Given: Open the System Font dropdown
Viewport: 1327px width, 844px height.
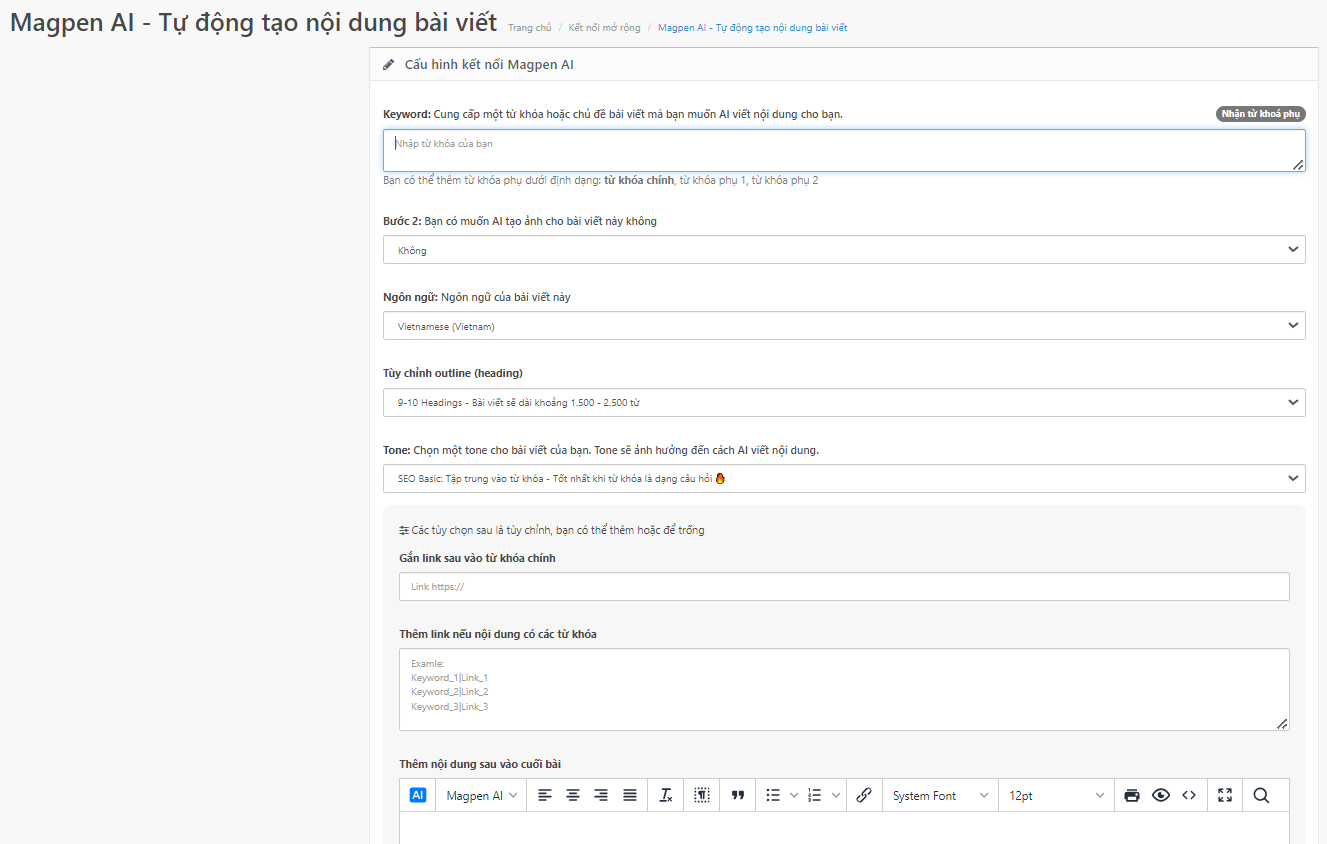Looking at the screenshot, I should click(941, 795).
